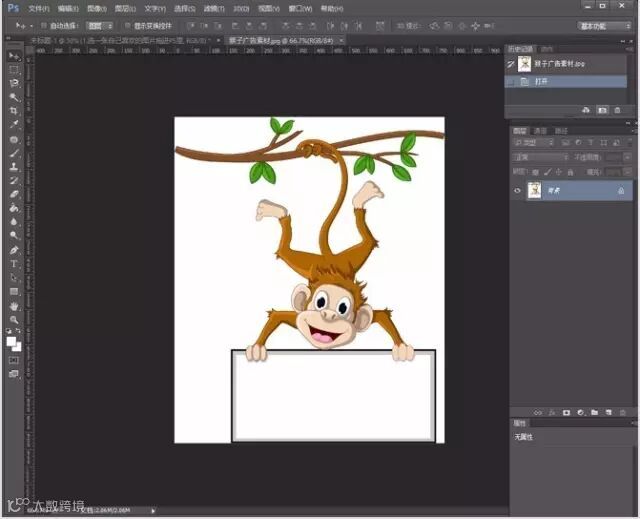Click the 背景 layer thumbnail

535,190
